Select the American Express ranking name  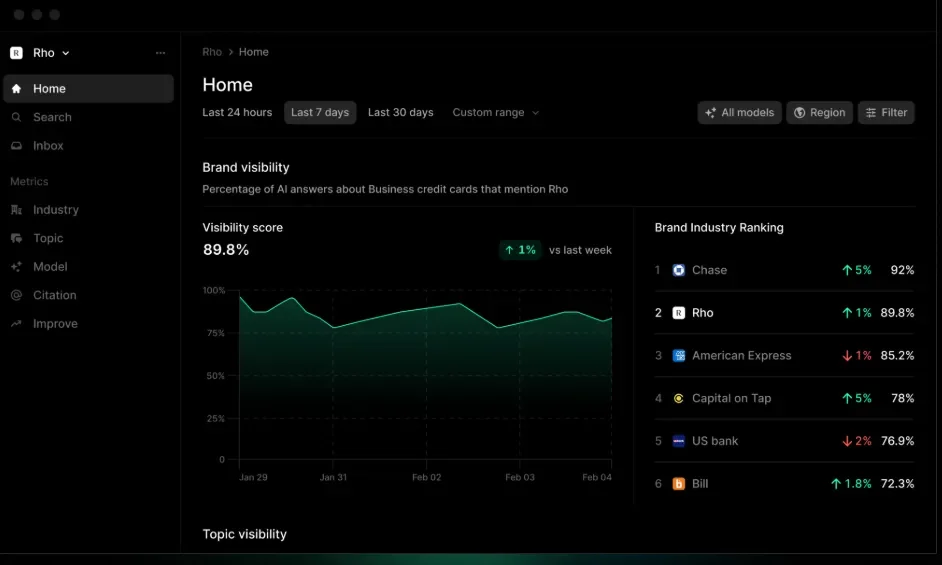coord(742,355)
